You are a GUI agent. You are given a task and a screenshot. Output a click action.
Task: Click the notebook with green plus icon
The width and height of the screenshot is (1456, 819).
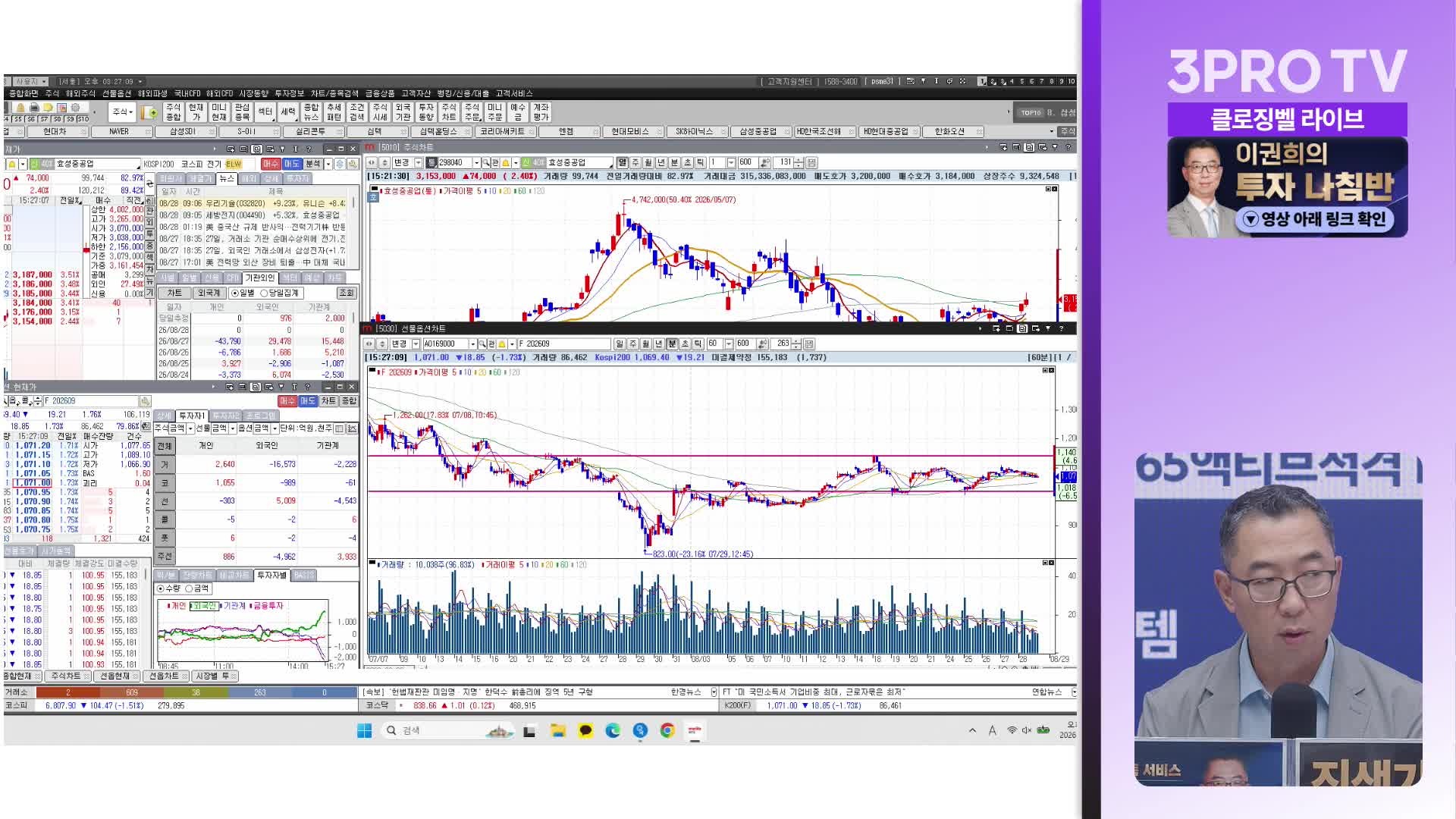tap(149, 113)
